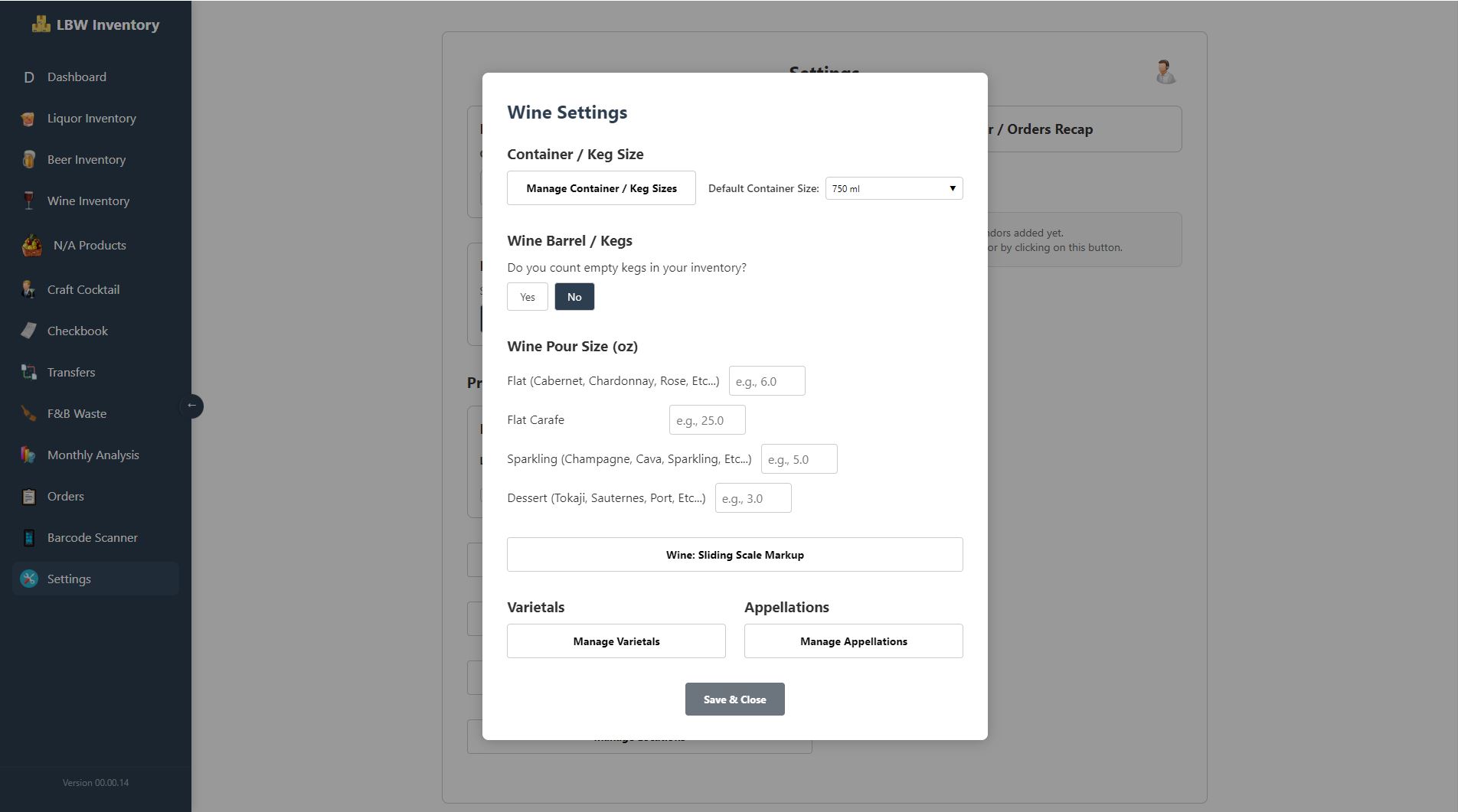Select Yes for counting empty kegs
1458x812 pixels.
527,297
